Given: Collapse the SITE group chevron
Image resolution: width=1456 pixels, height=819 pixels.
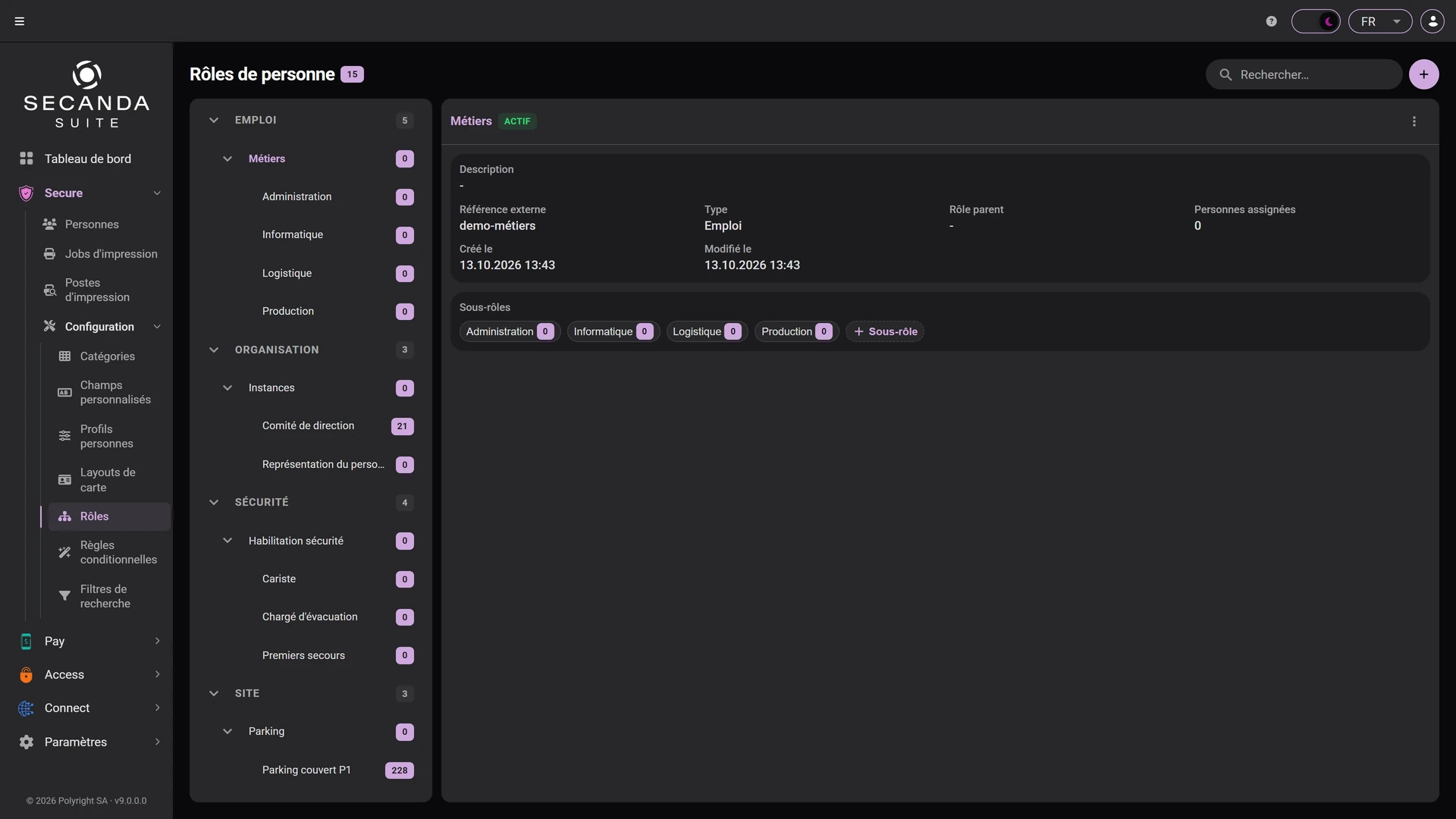Looking at the screenshot, I should pos(214,694).
